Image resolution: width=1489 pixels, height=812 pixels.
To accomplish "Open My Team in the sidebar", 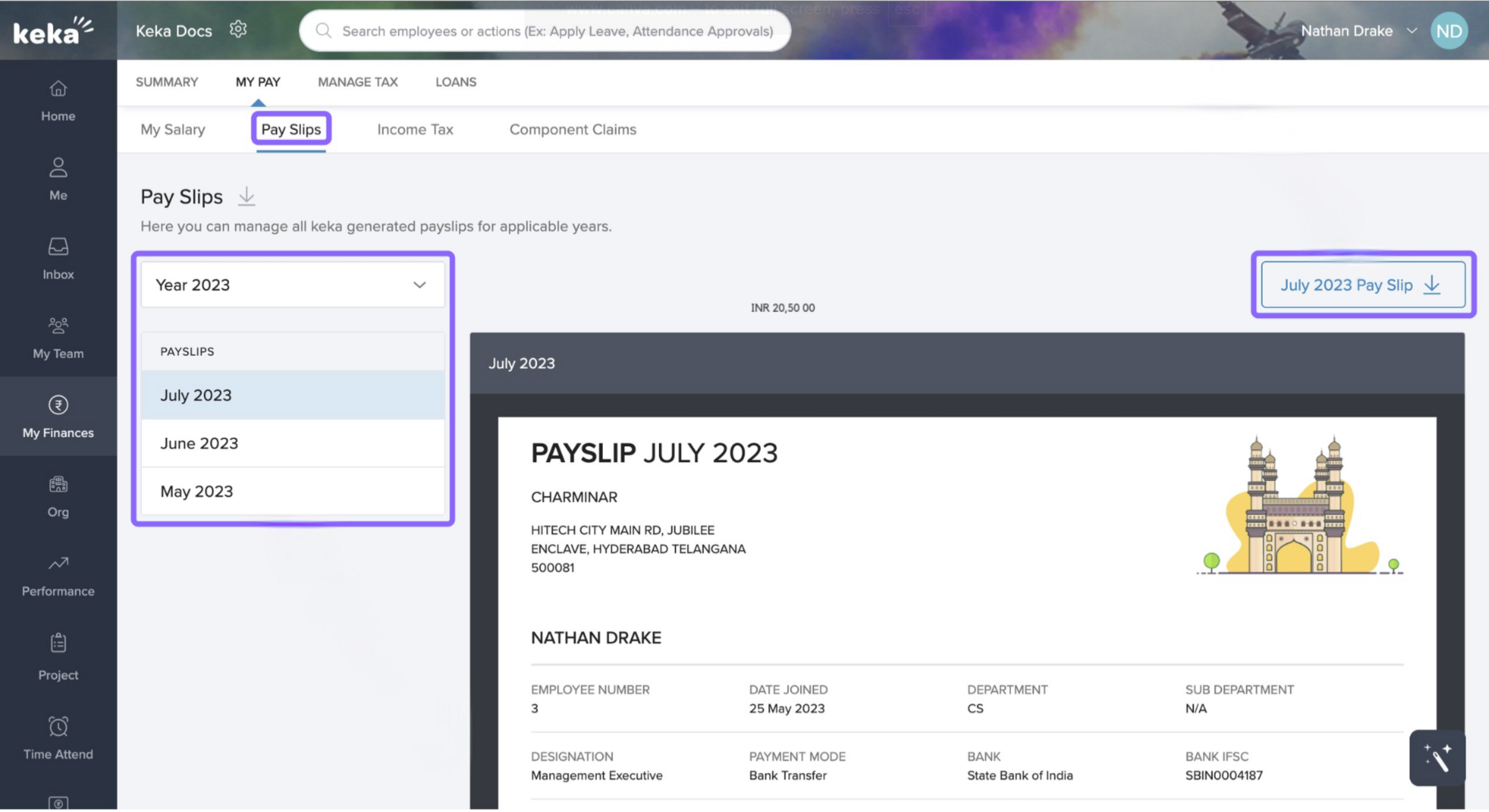I will click(58, 338).
